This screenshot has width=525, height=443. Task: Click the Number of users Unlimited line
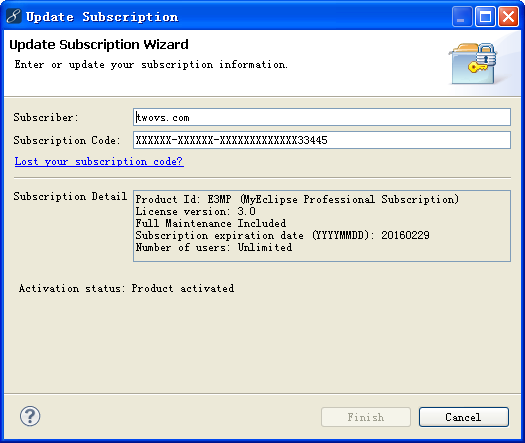coord(214,247)
